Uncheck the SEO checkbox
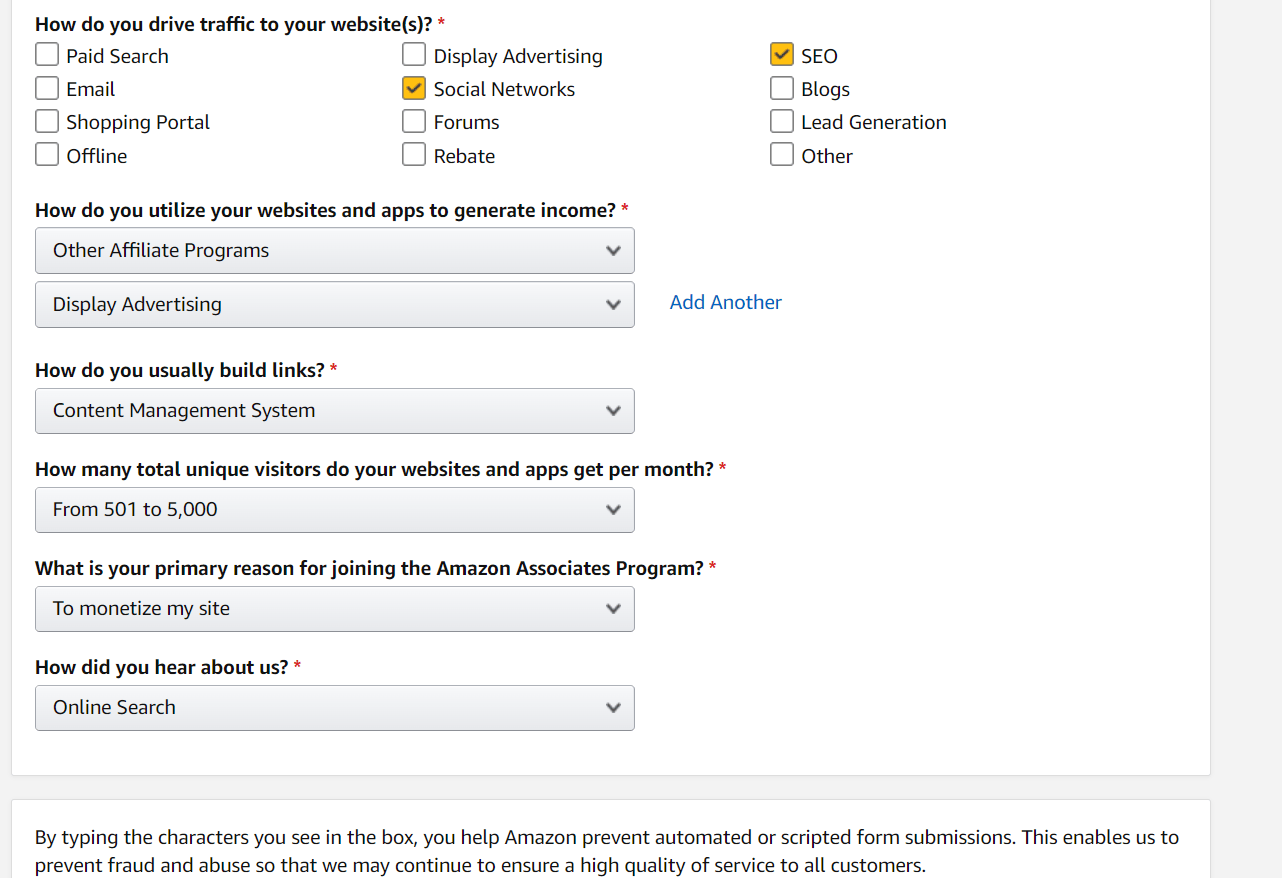 782,55
